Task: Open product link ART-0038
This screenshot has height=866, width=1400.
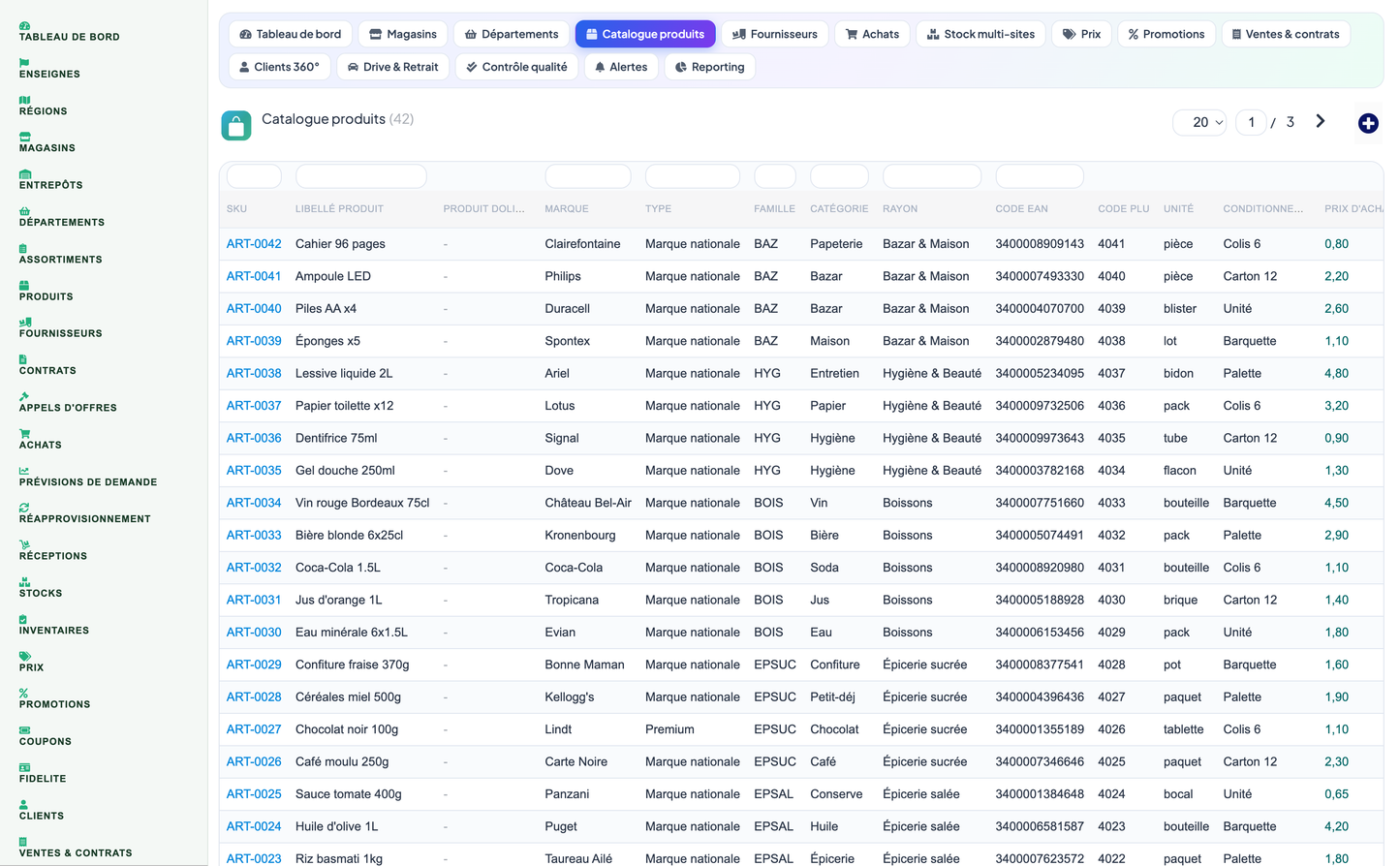Action: point(254,373)
